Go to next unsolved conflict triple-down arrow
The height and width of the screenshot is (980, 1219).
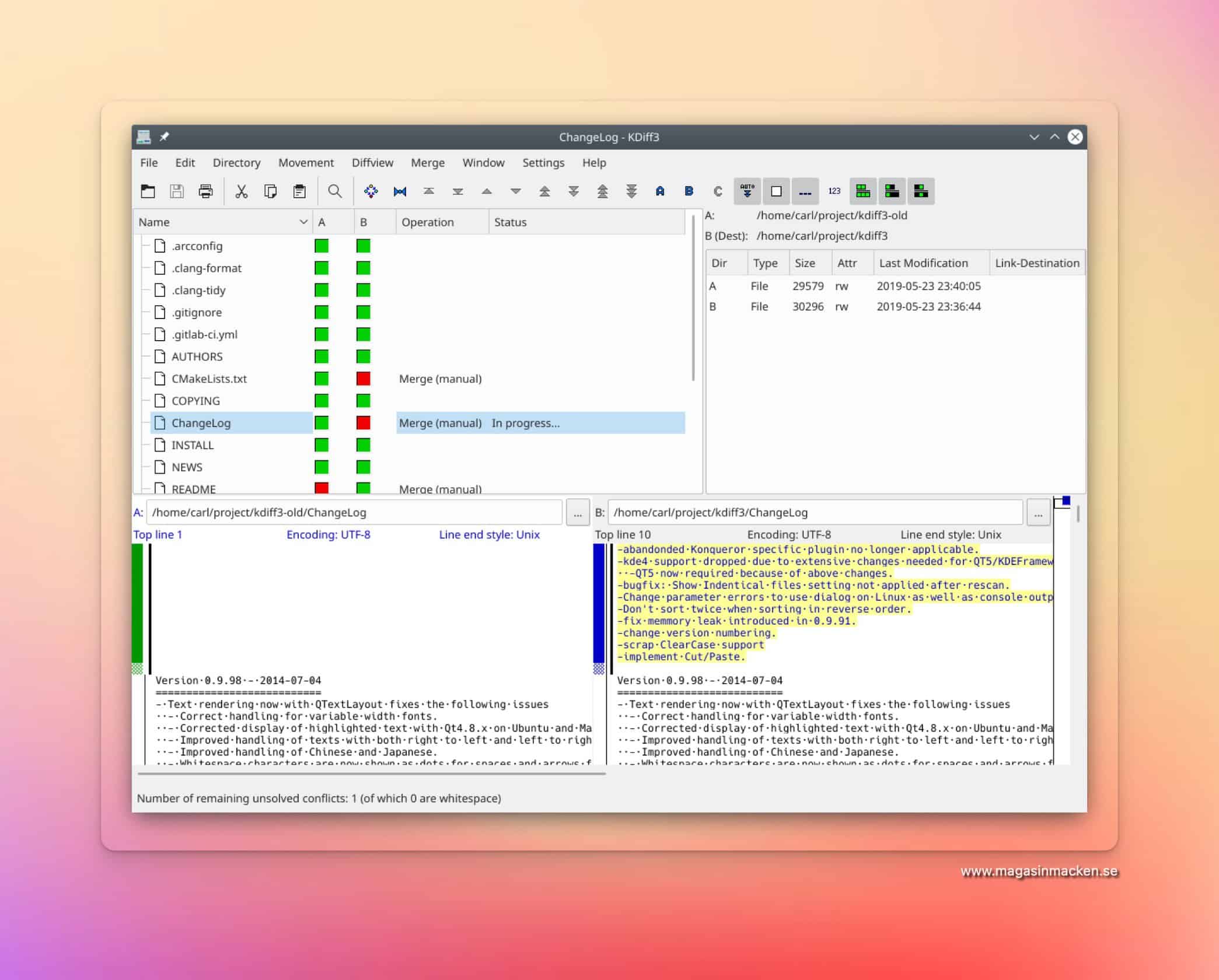pos(631,191)
